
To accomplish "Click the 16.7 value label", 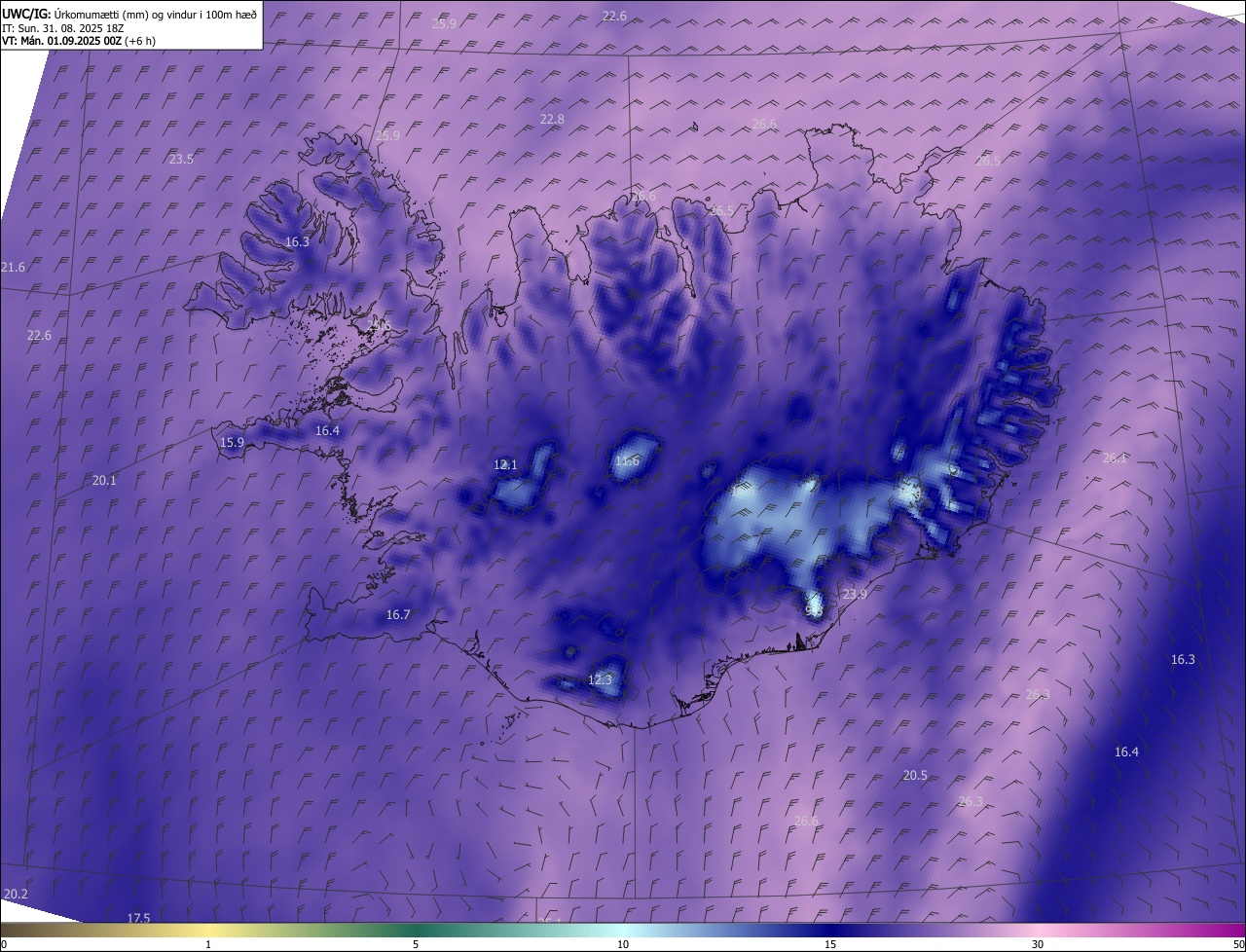I will [x=398, y=615].
